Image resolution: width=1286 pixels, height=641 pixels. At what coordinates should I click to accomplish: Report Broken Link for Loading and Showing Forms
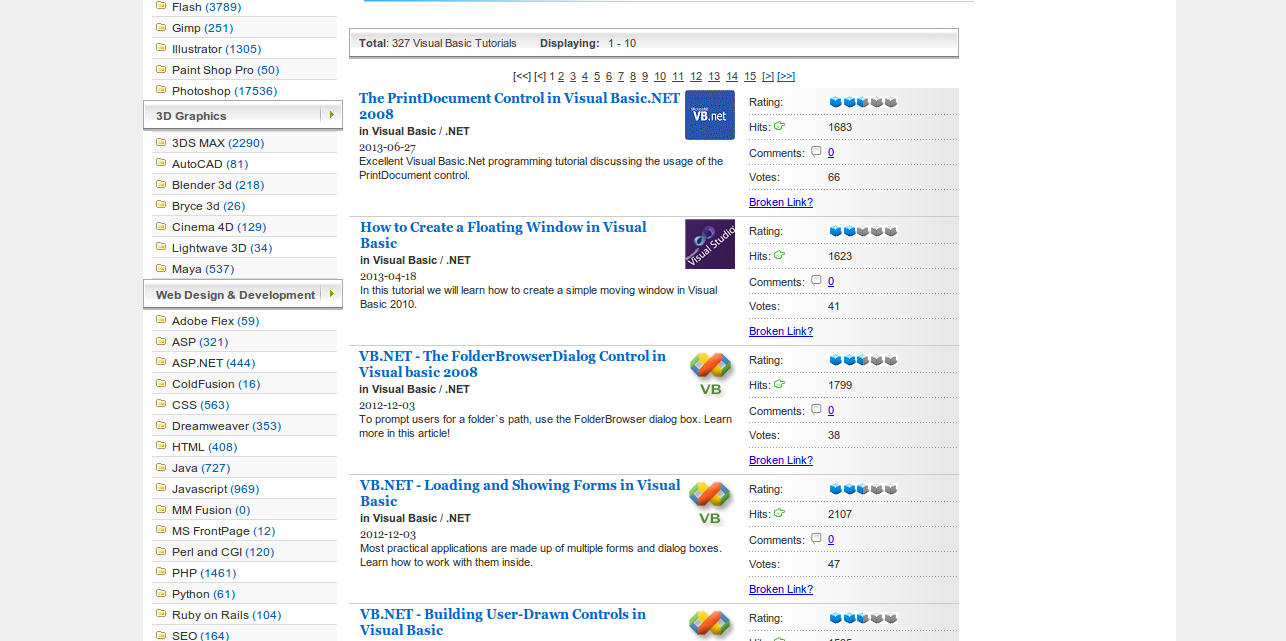781,589
